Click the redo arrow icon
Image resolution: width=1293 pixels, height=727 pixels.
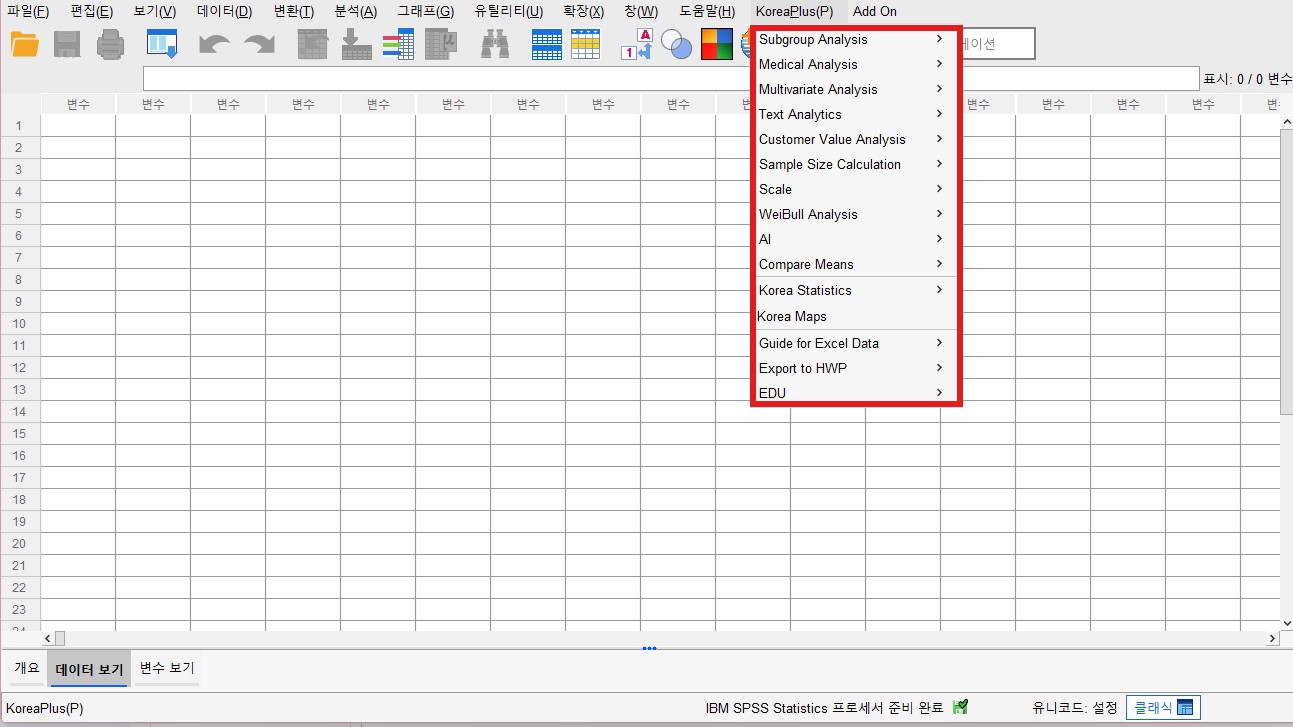pos(259,44)
